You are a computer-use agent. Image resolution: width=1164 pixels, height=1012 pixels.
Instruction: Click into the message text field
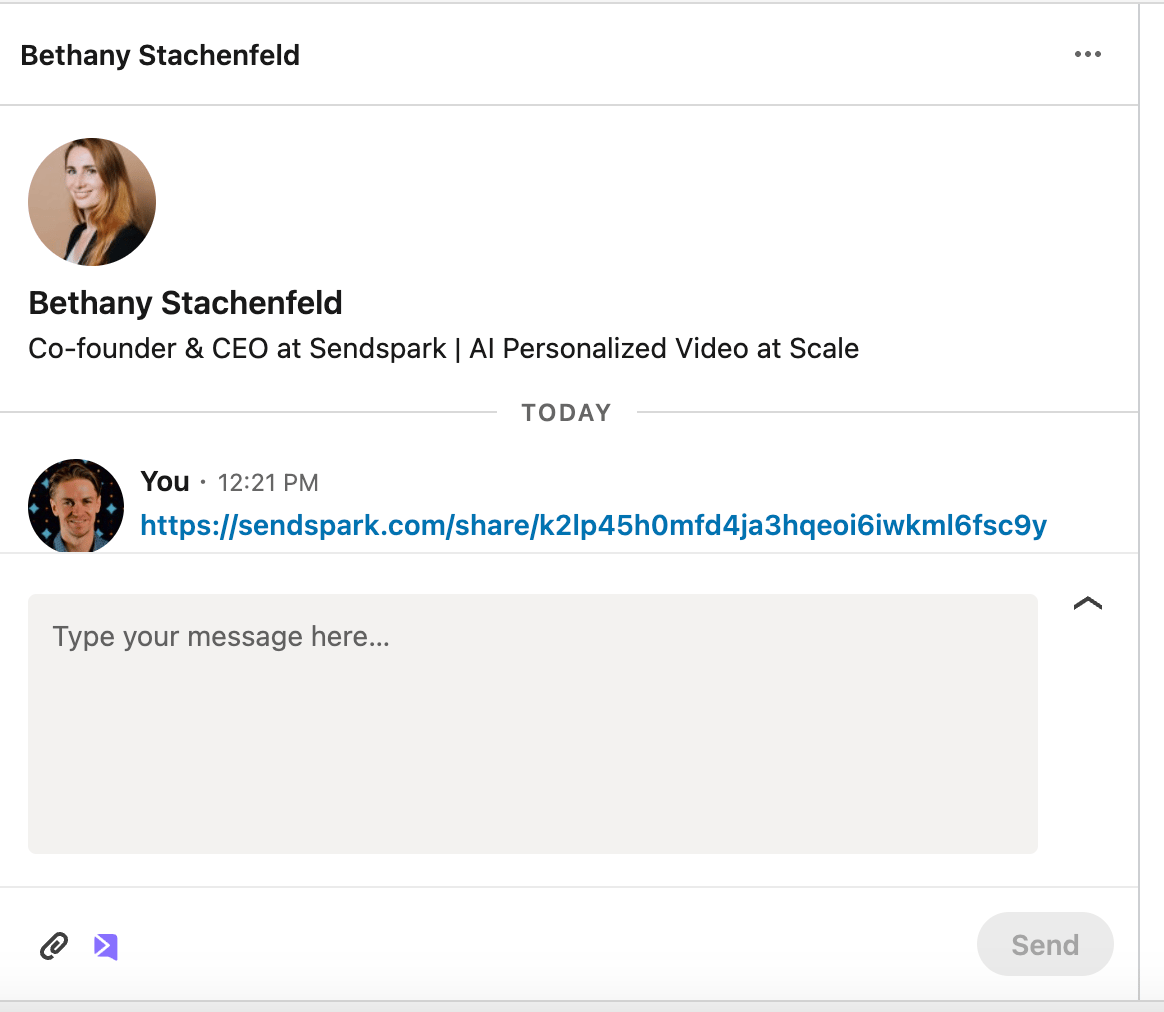532,723
